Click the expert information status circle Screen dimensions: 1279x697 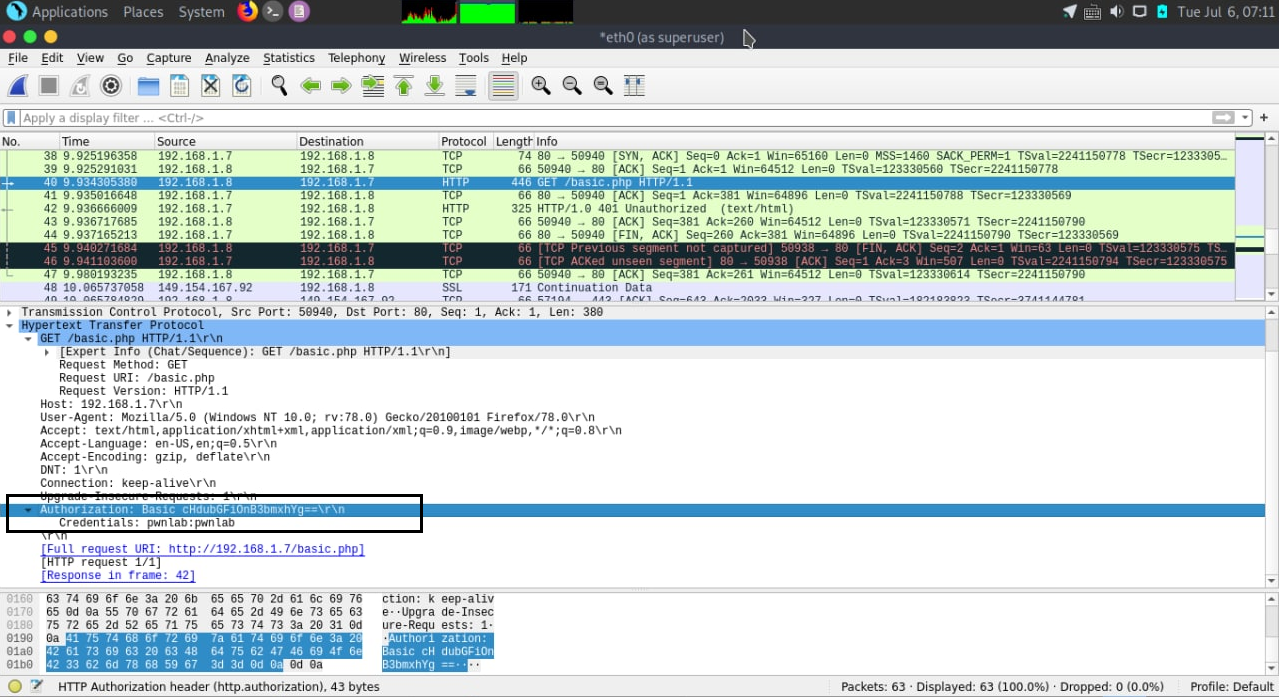pos(14,687)
